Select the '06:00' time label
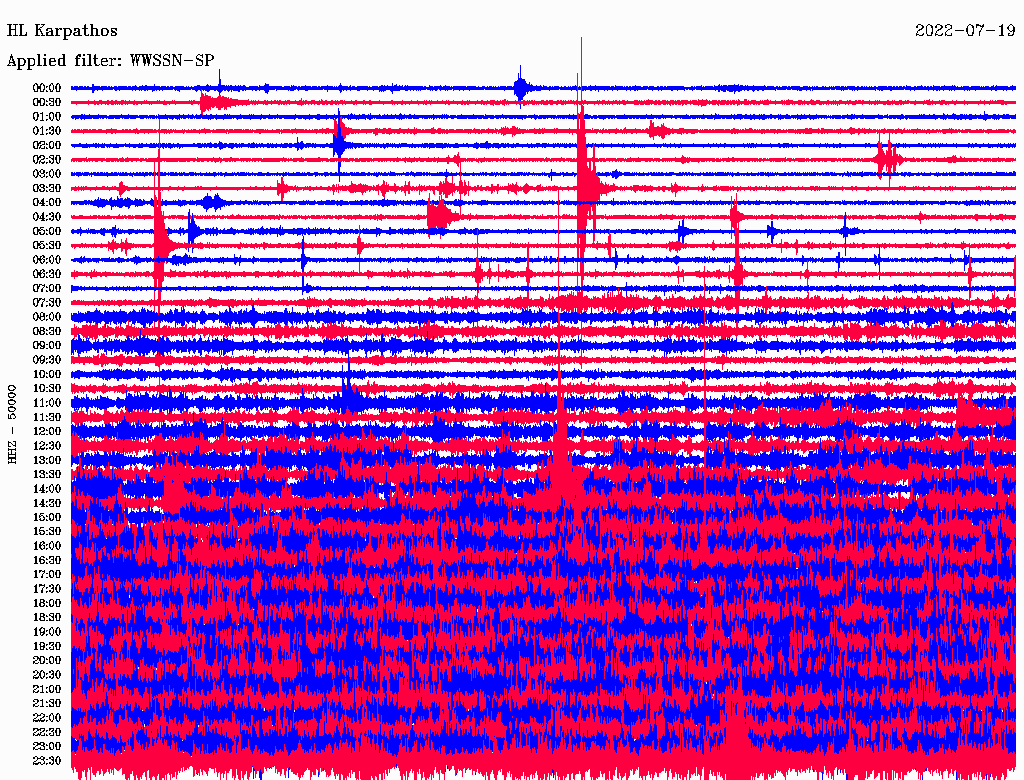Image resolution: width=1024 pixels, height=780 pixels. pyautogui.click(x=47, y=260)
